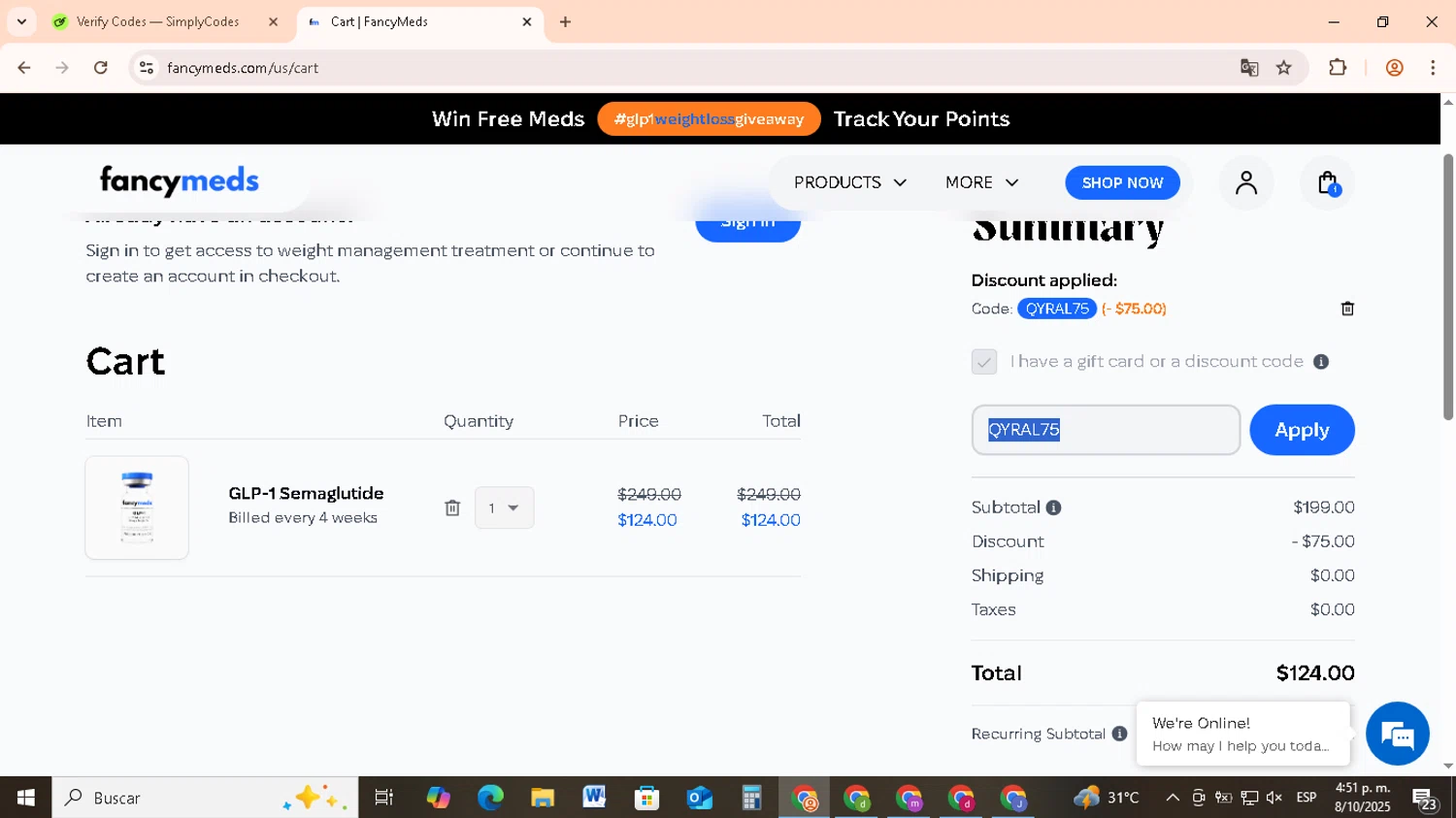
Task: Open the shopping bag cart icon
Action: (x=1328, y=182)
